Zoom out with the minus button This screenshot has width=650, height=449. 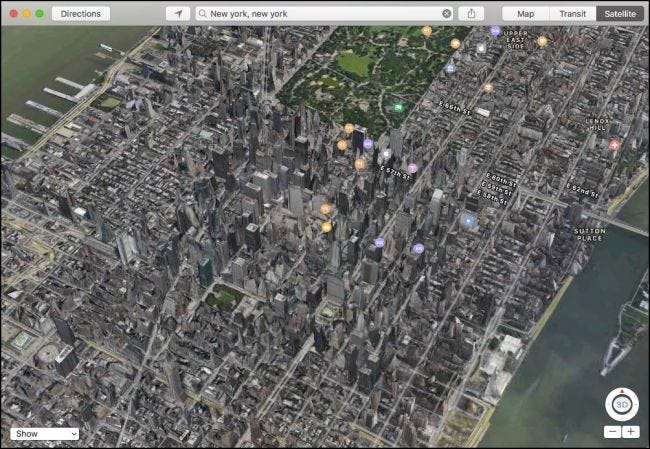(612, 431)
